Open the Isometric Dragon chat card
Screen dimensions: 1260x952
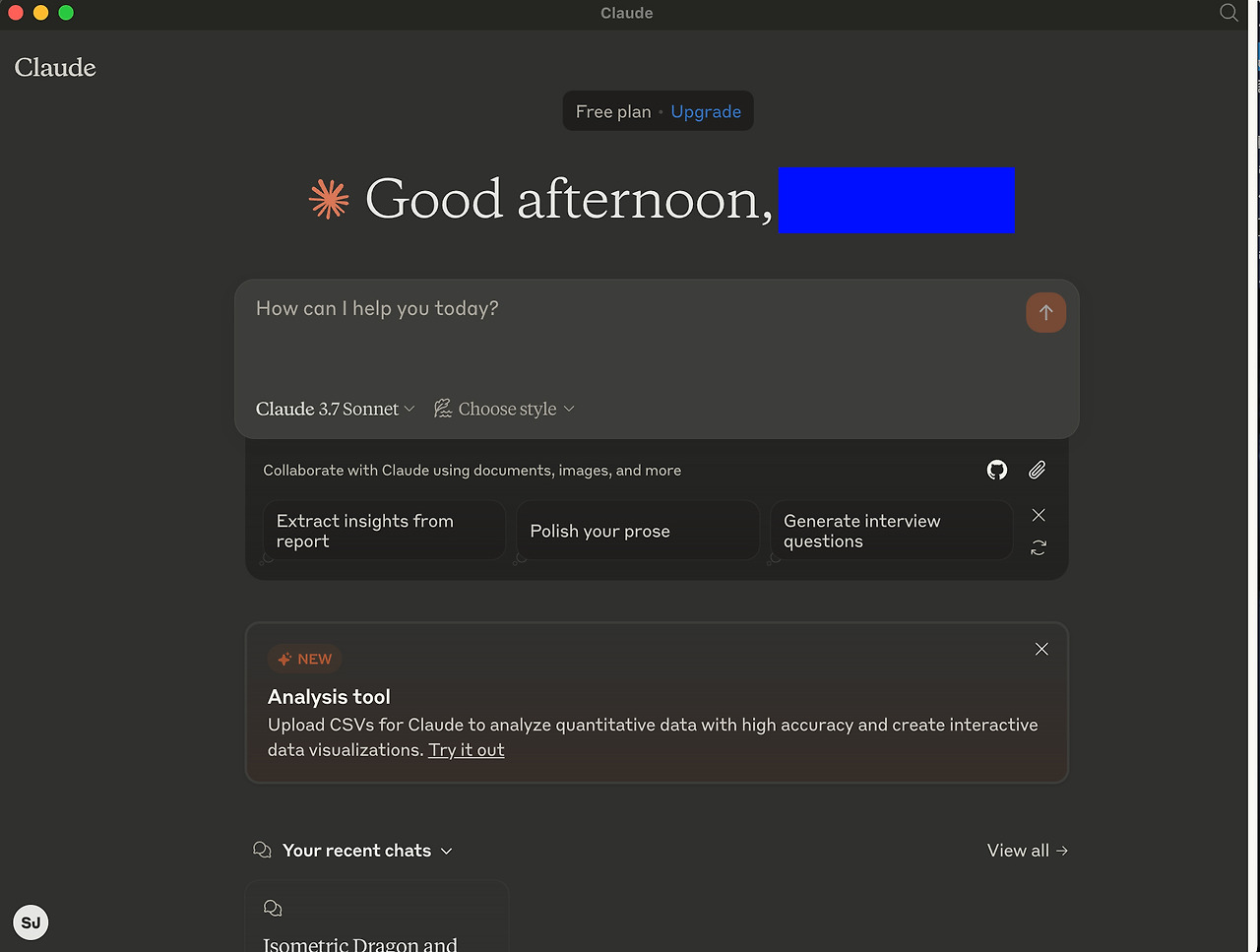(377, 917)
